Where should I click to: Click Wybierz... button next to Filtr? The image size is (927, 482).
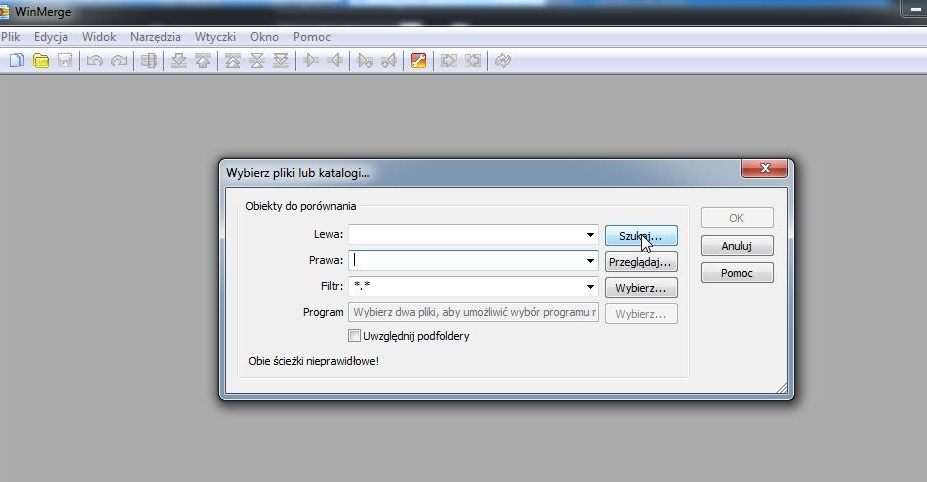(x=641, y=287)
